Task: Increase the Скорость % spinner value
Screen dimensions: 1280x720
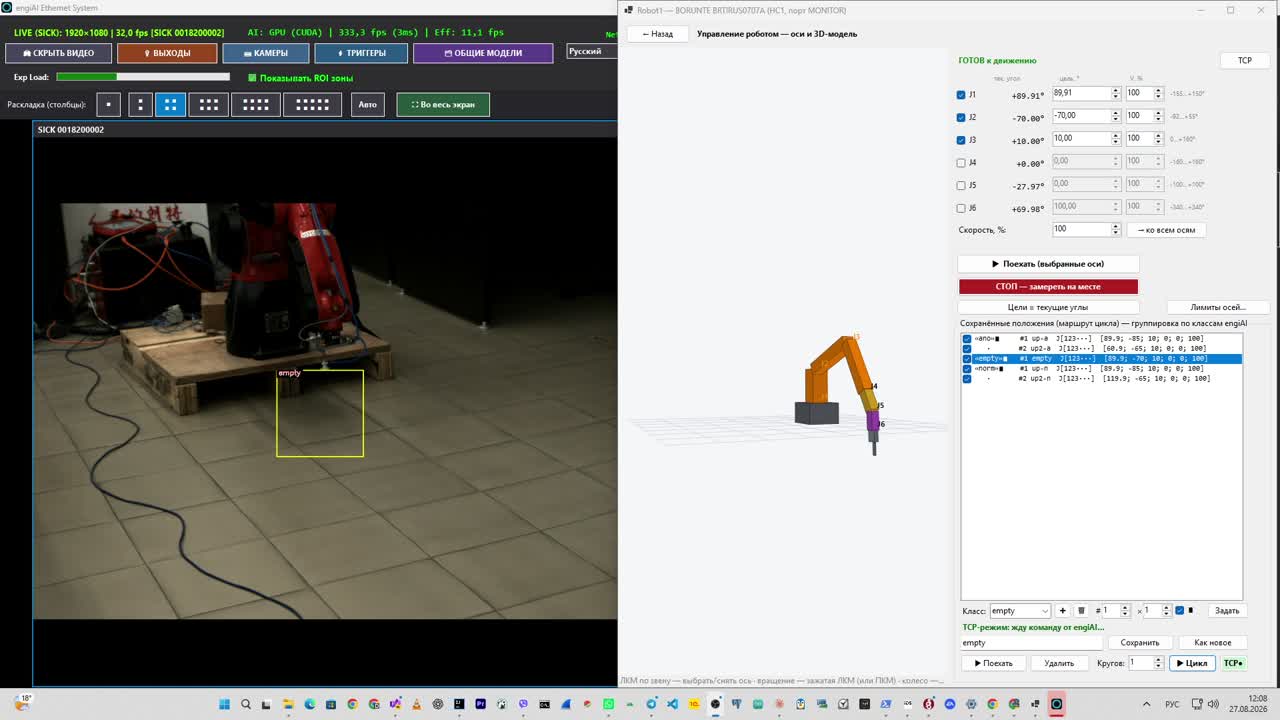Action: [x=1116, y=226]
